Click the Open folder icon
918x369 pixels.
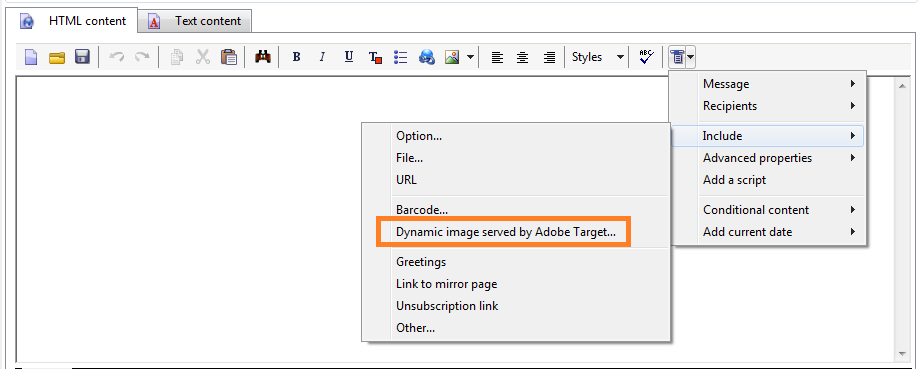(x=57, y=57)
